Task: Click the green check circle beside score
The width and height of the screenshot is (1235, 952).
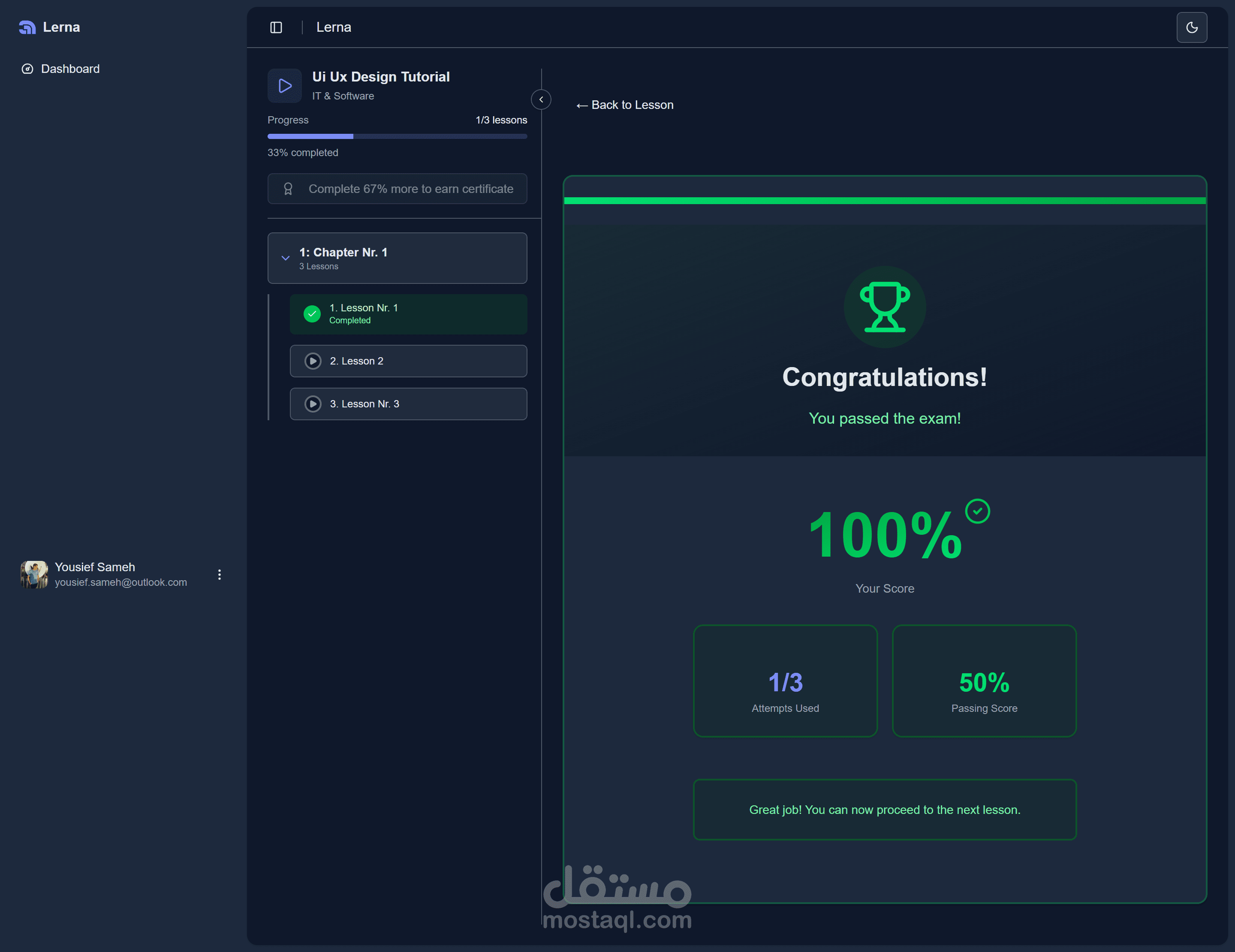Action: pos(977,511)
